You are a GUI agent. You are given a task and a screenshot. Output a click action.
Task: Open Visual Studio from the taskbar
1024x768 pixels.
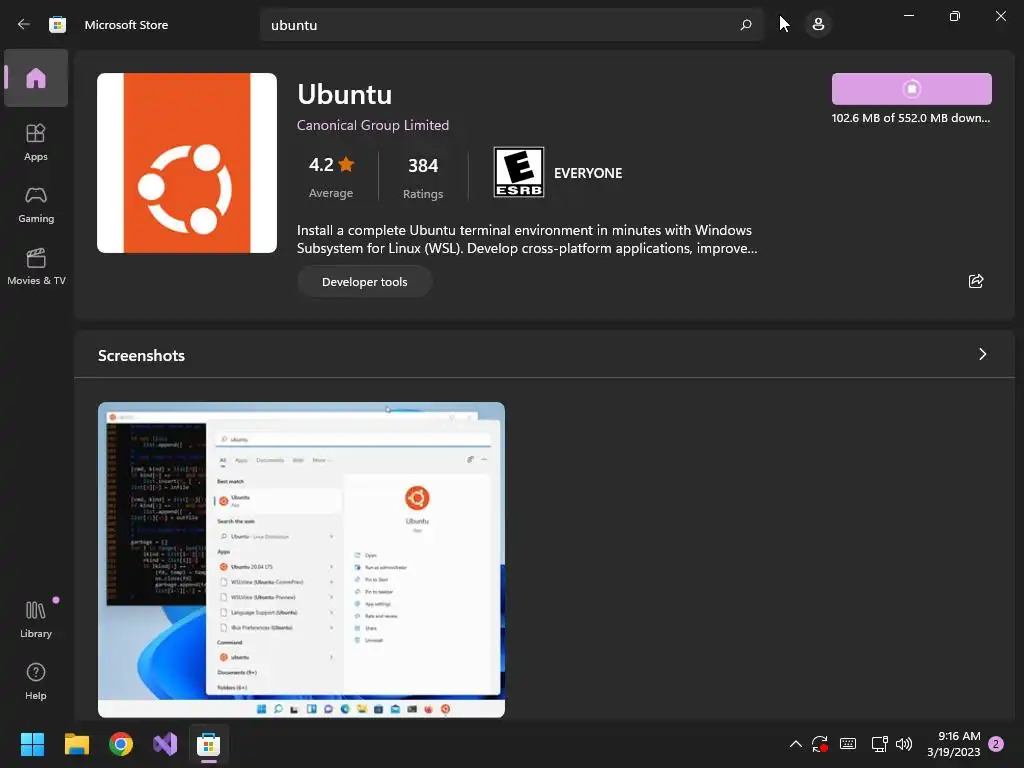pos(165,744)
